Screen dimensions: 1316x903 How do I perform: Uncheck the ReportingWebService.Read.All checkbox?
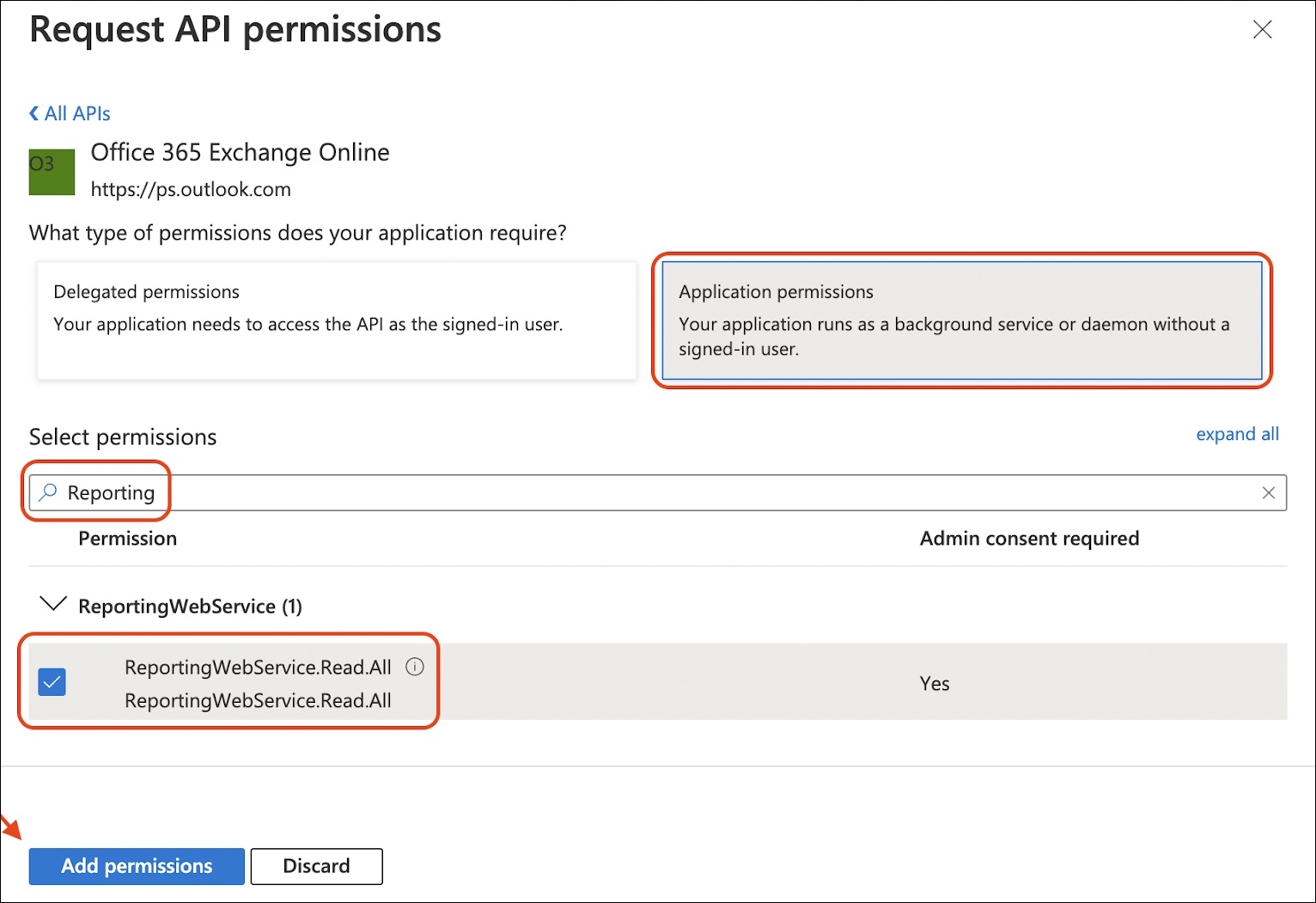(x=52, y=682)
